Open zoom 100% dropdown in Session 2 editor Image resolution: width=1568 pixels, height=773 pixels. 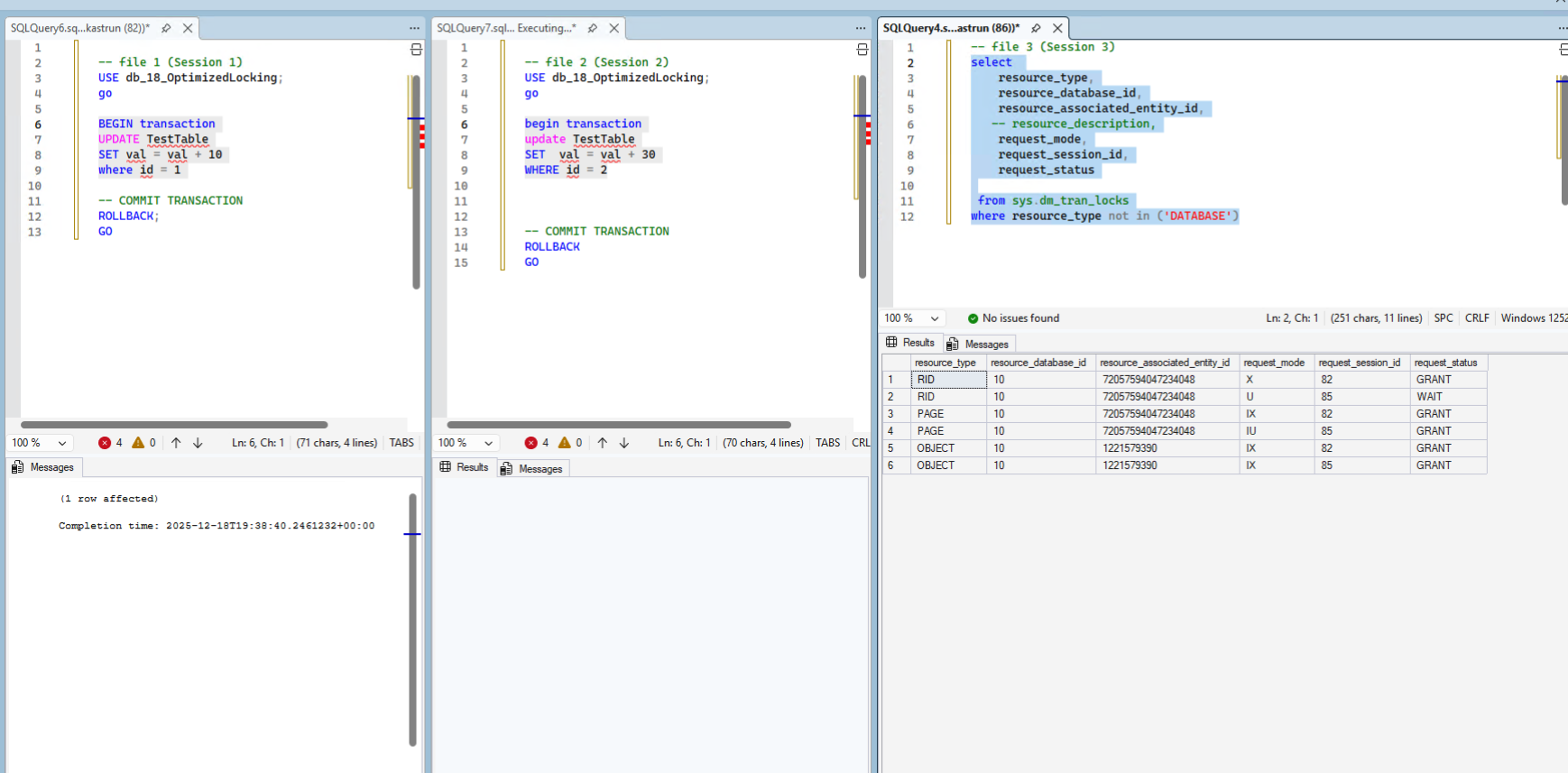pyautogui.click(x=488, y=443)
